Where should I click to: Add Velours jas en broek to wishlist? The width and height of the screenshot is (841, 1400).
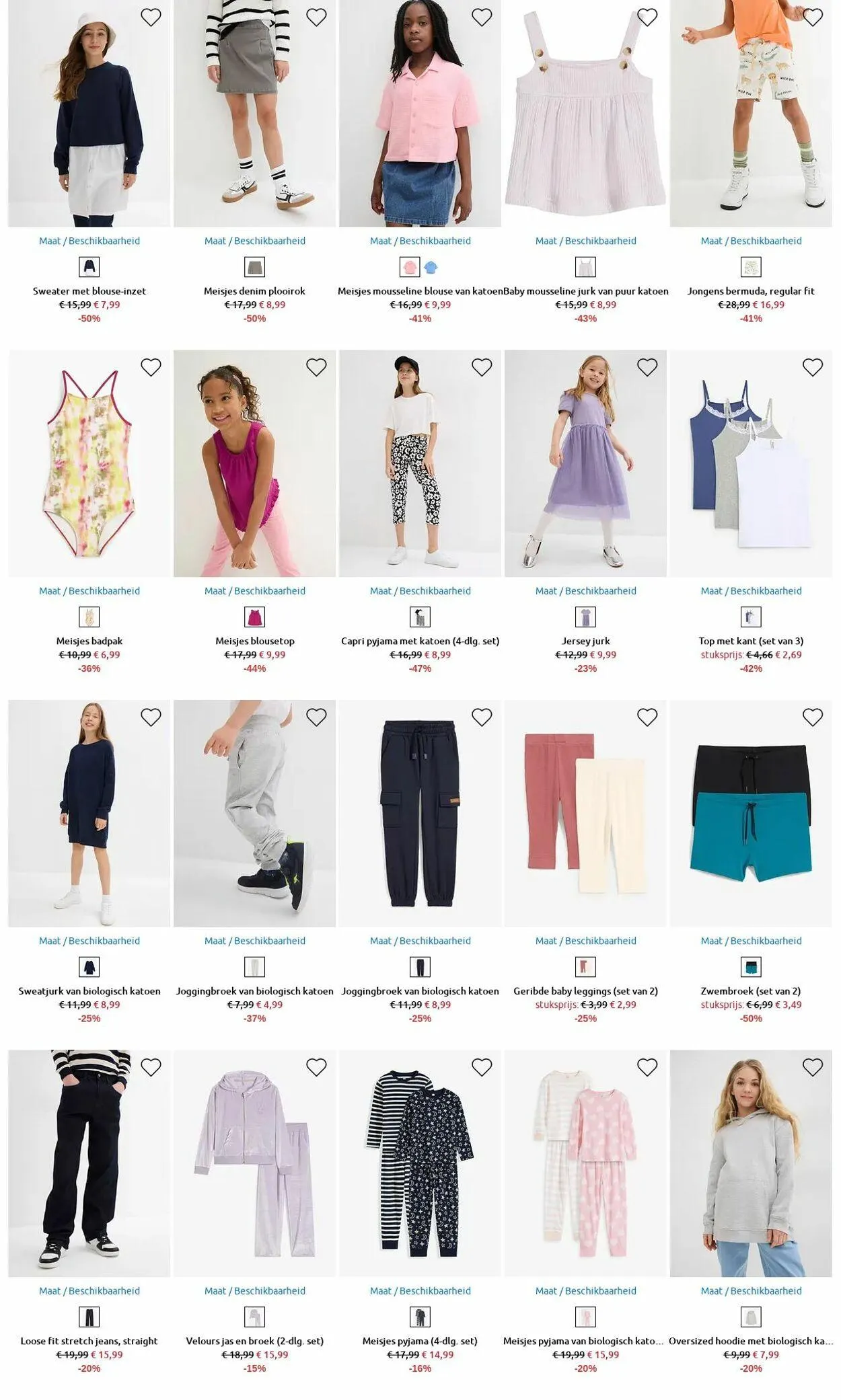[316, 1067]
